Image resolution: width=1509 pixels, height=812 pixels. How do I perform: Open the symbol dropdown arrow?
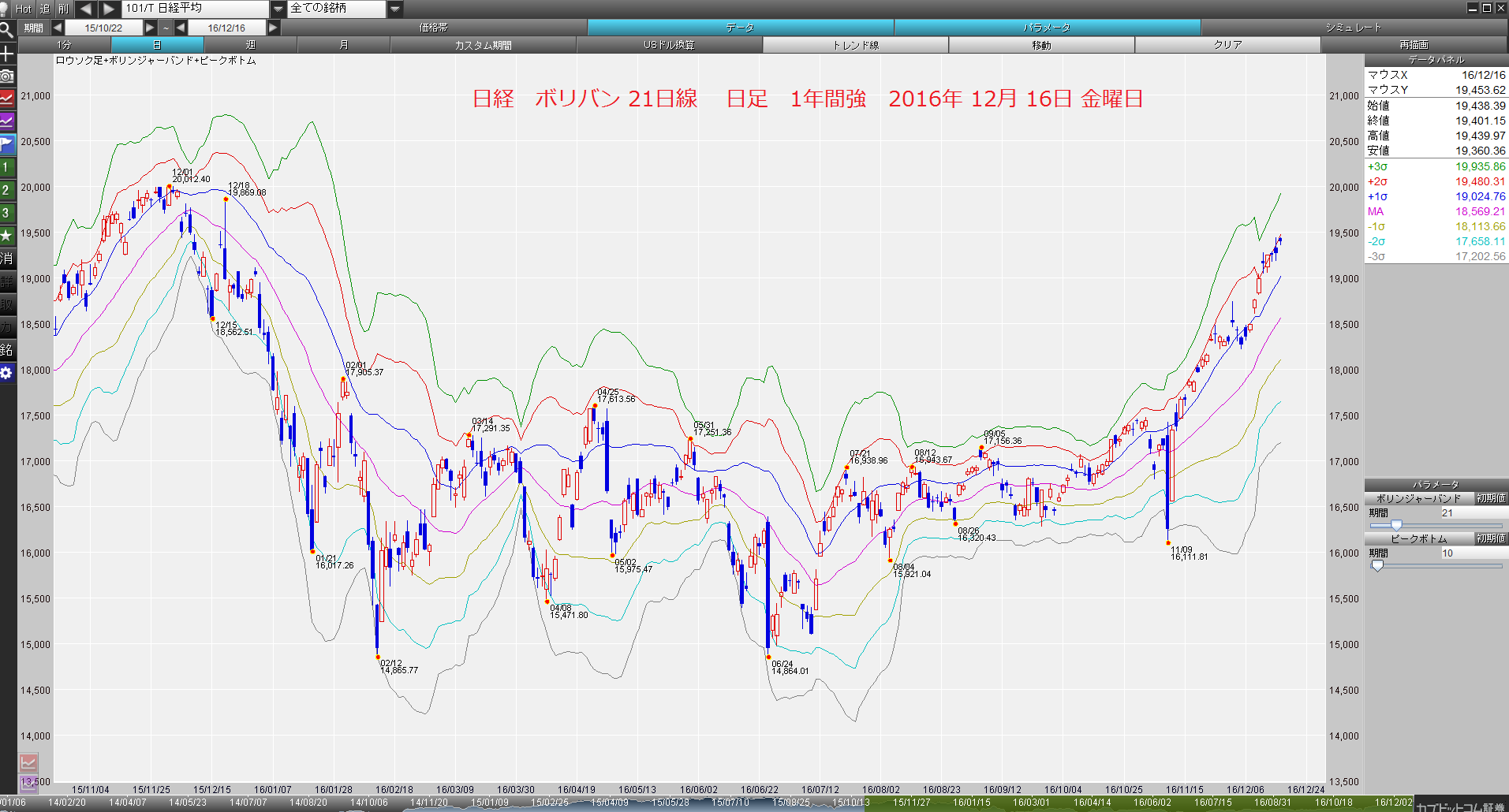pyautogui.click(x=278, y=9)
